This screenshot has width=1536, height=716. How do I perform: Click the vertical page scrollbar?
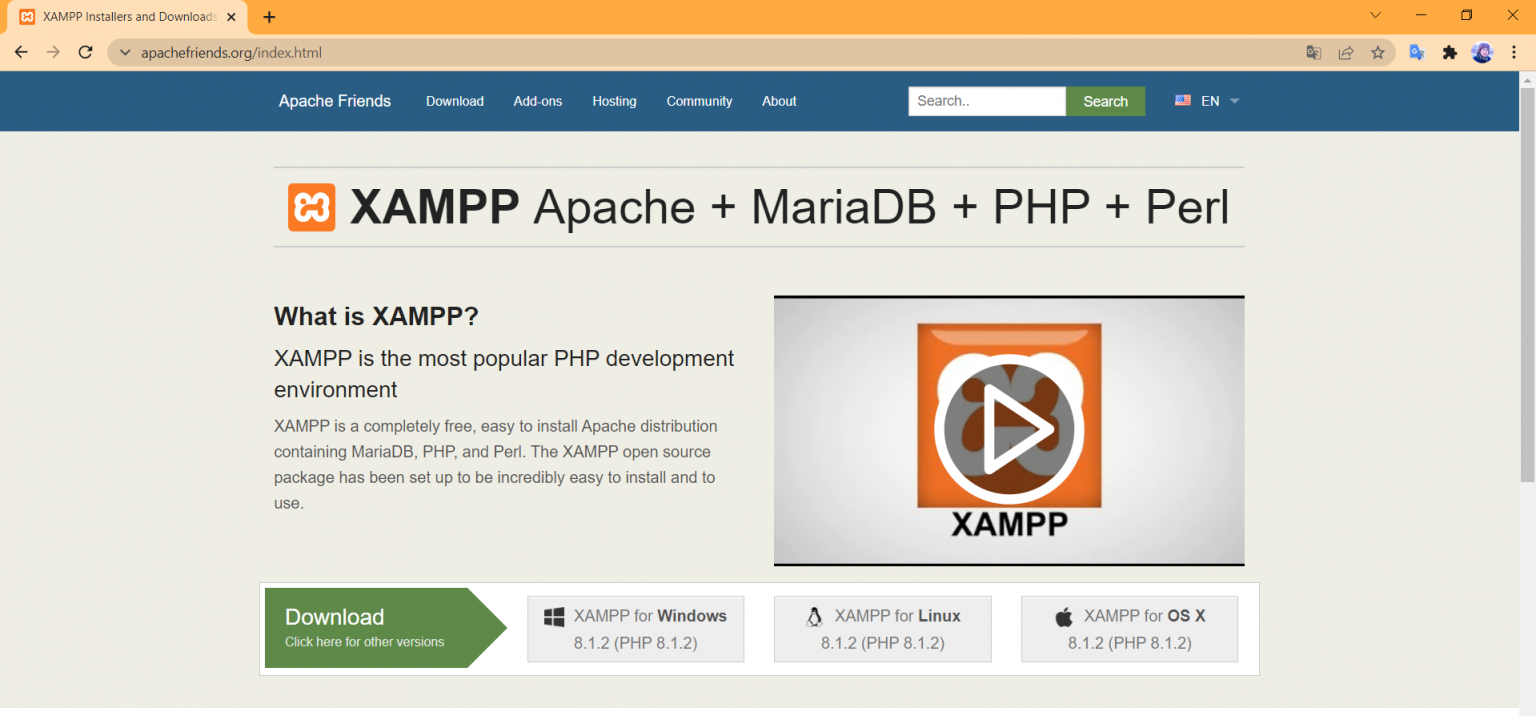click(1527, 300)
